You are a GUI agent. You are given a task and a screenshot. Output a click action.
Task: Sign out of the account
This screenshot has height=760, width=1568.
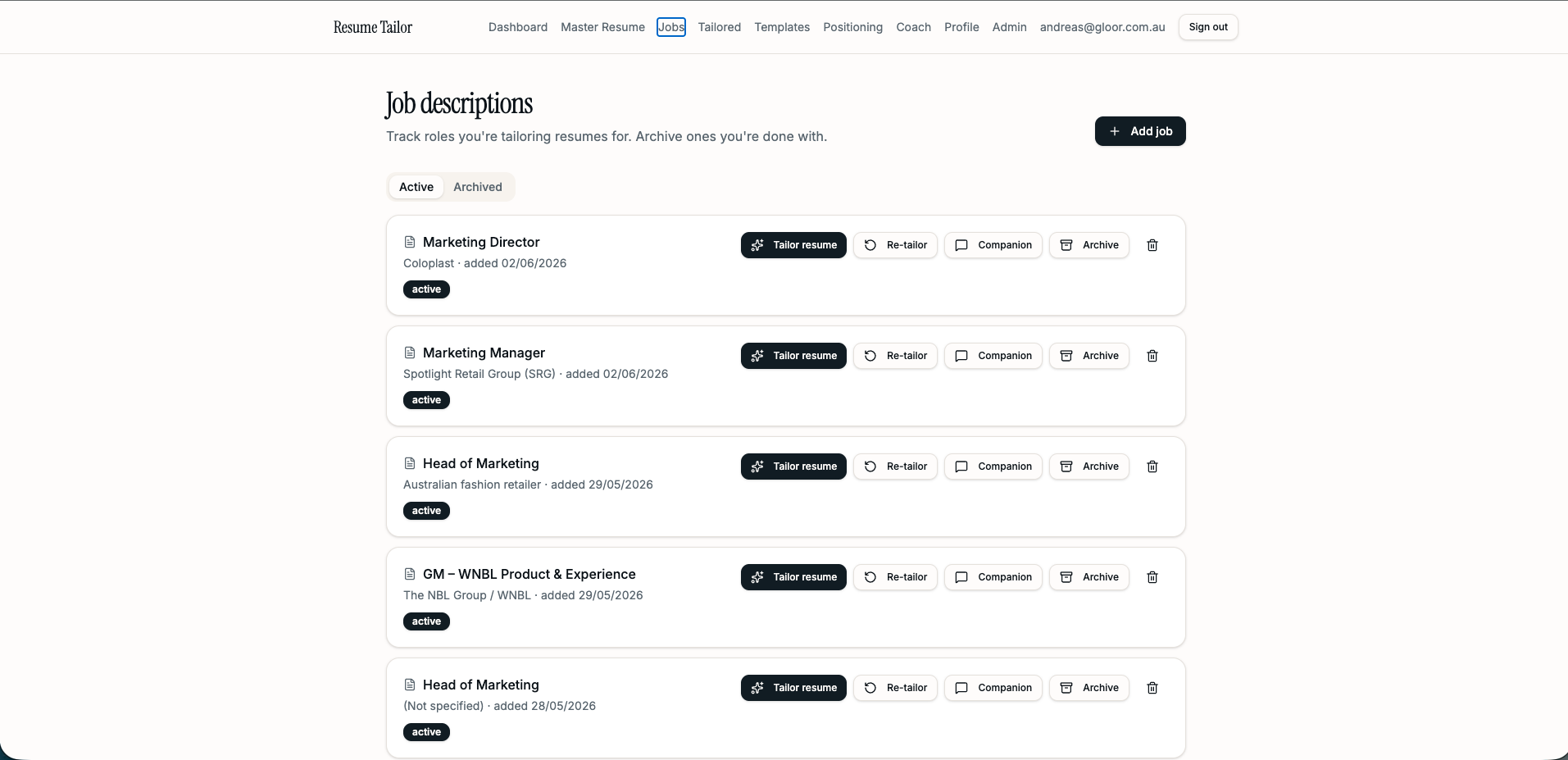tap(1208, 27)
